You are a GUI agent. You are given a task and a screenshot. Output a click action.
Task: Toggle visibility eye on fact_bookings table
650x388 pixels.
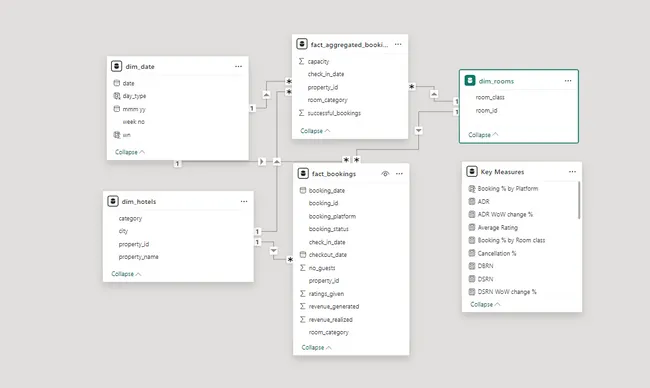click(x=385, y=174)
